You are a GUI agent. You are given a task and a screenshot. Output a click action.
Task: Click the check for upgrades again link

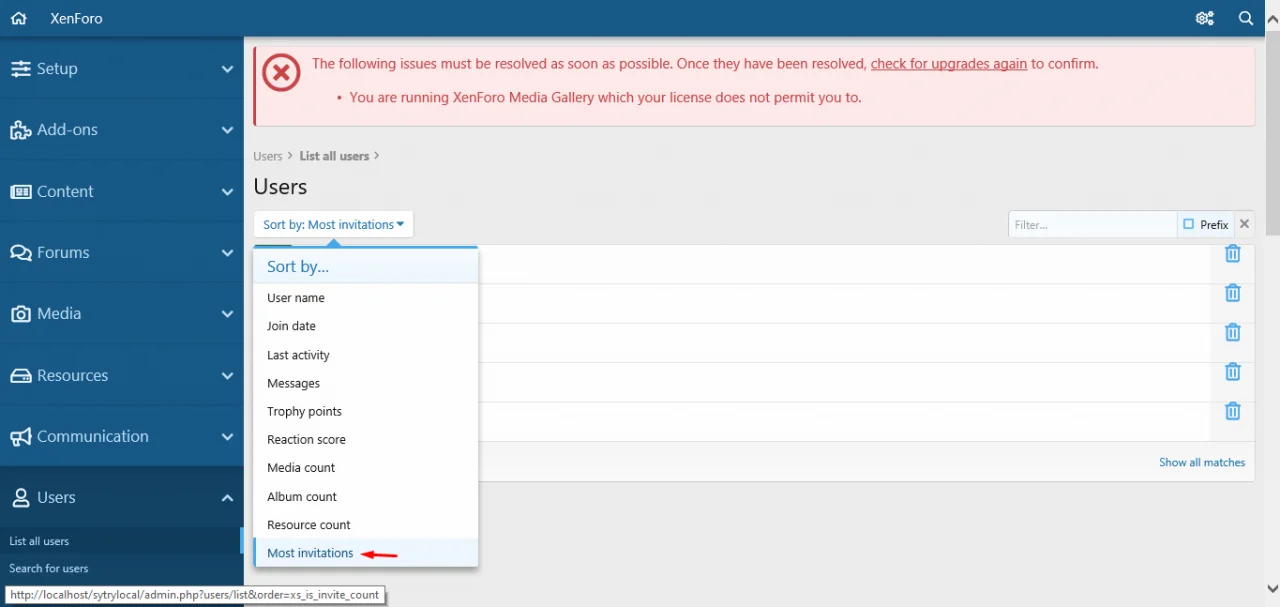(x=948, y=63)
